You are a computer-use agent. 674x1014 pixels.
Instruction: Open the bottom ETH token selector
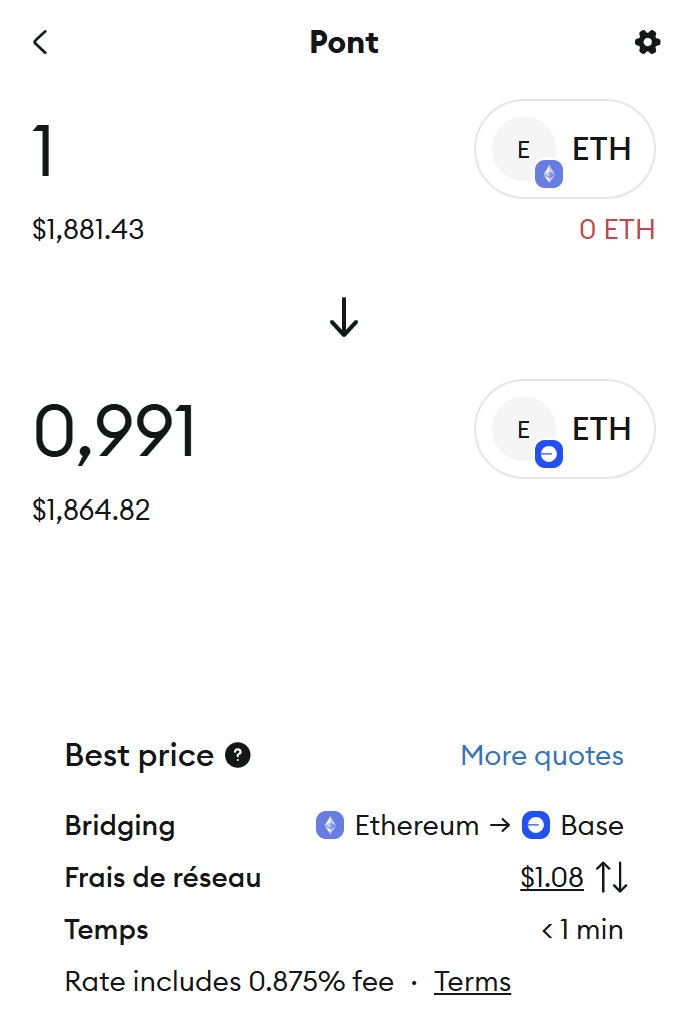coord(564,429)
